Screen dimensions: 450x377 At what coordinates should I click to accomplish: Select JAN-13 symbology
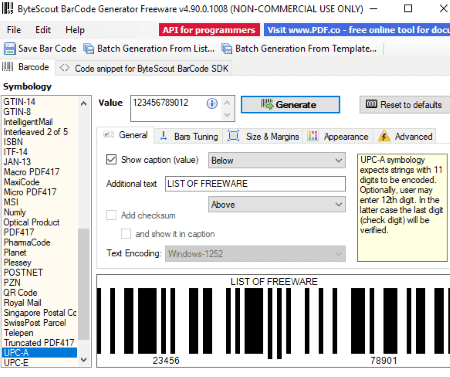point(39,162)
